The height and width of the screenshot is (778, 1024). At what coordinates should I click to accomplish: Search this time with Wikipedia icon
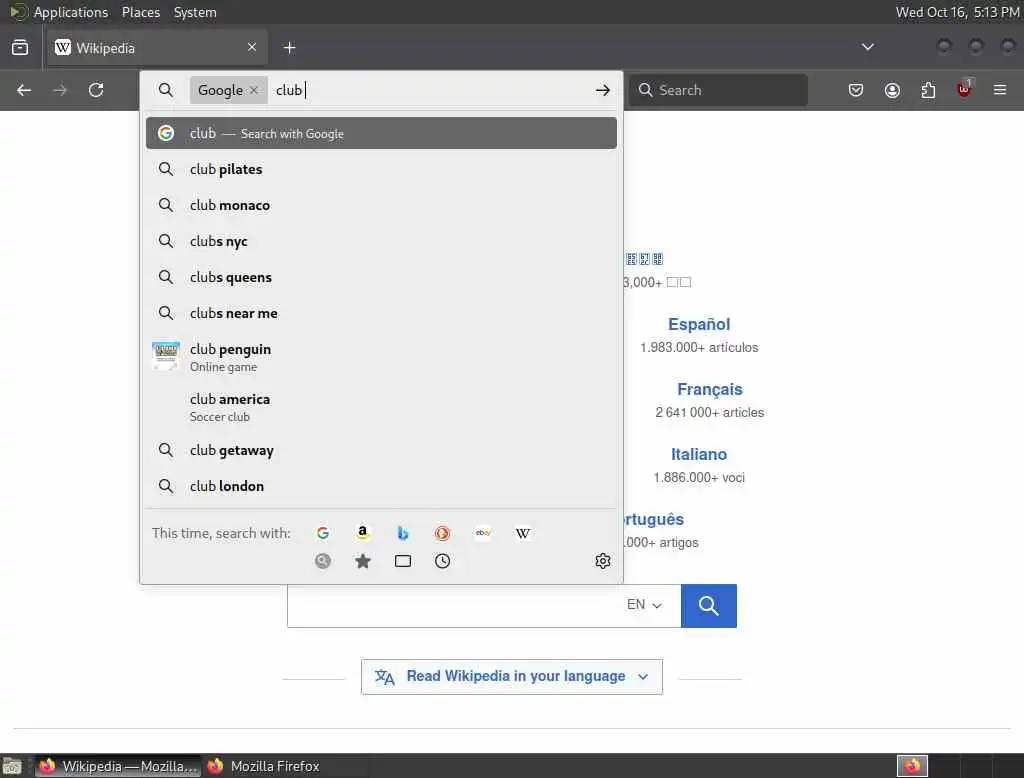pos(522,533)
